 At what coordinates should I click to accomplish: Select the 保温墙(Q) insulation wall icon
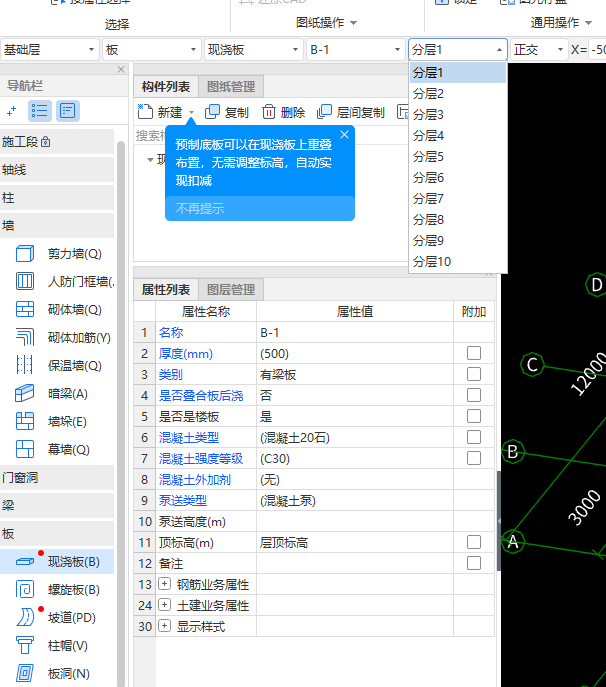(x=25, y=365)
